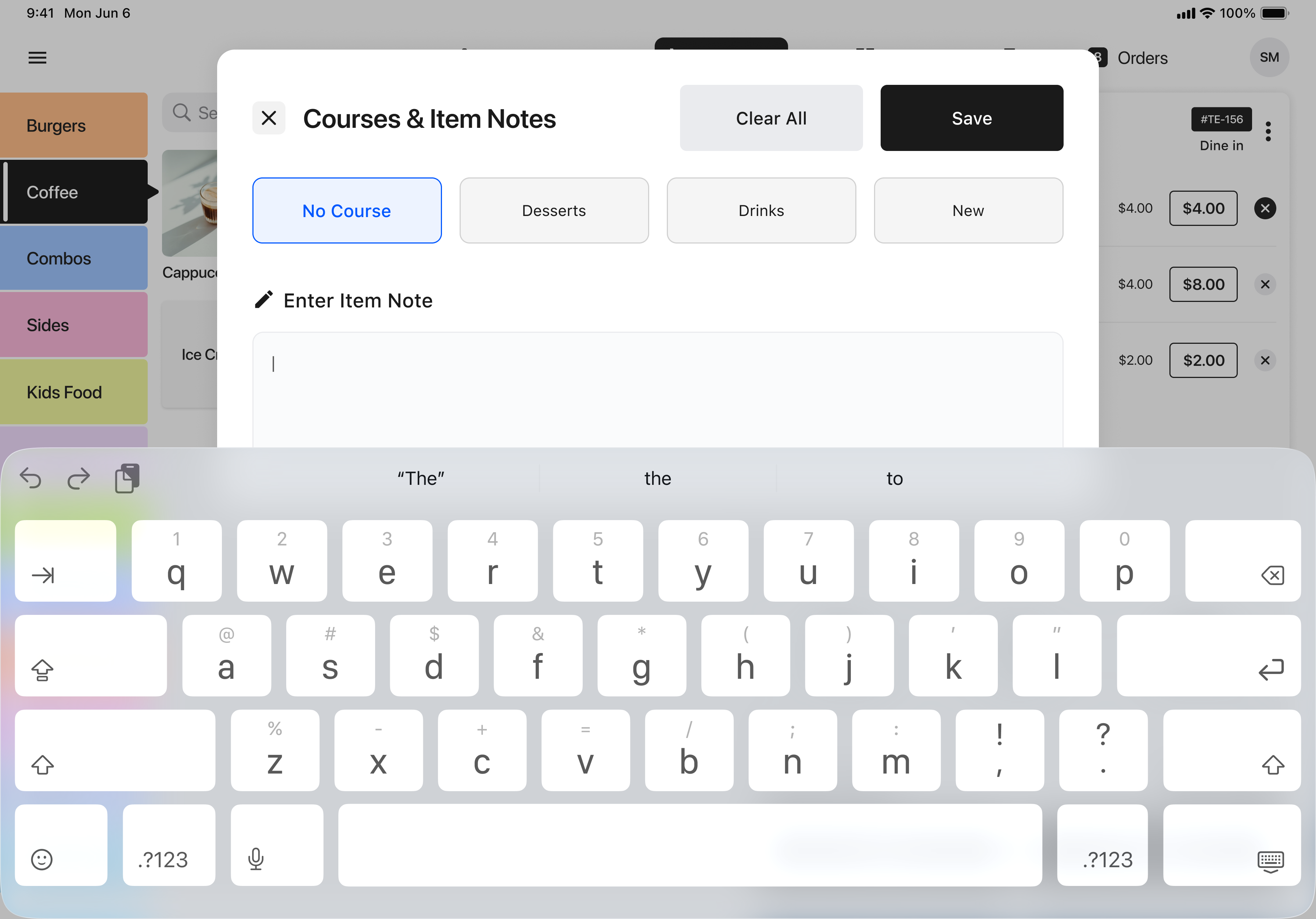Viewport: 1316px width, 919px height.
Task: Tap the hide keyboard key
Action: pyautogui.click(x=1232, y=846)
